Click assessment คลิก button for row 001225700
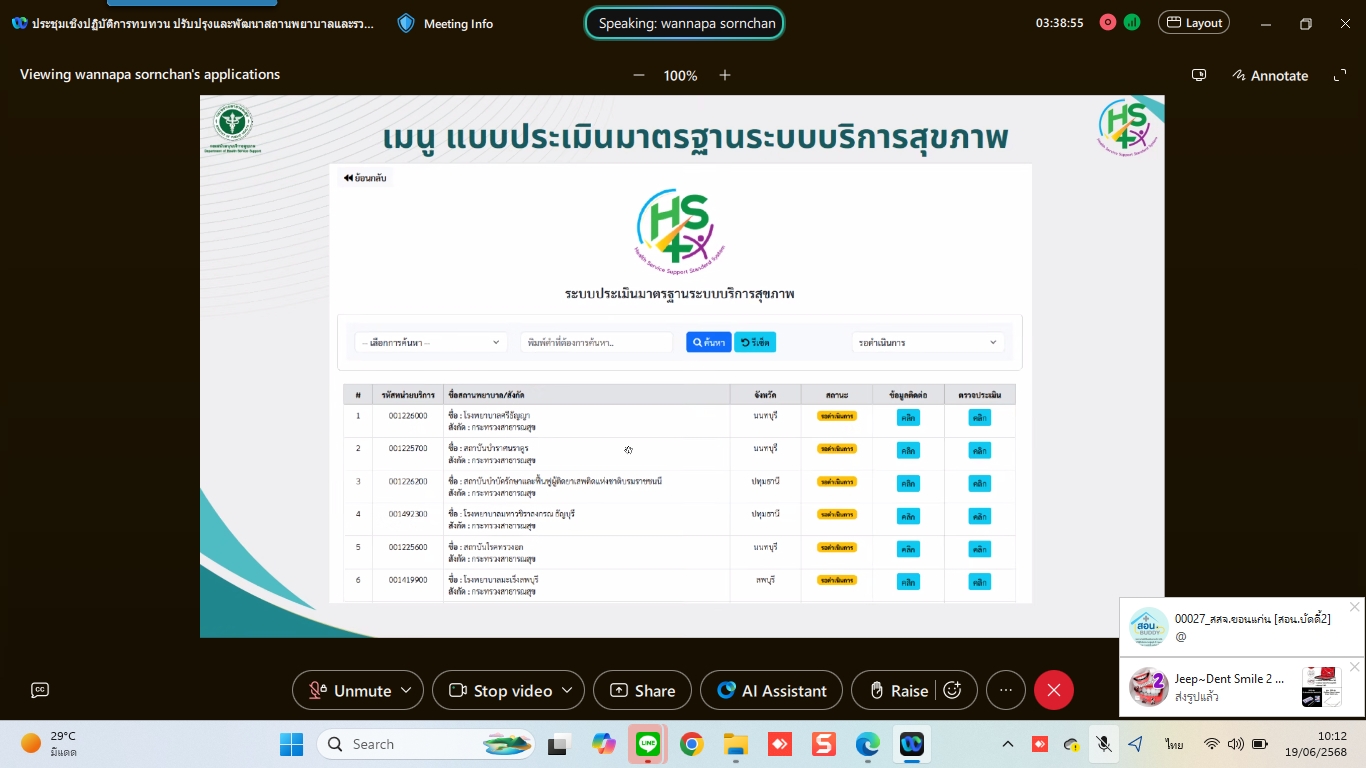 [980, 451]
